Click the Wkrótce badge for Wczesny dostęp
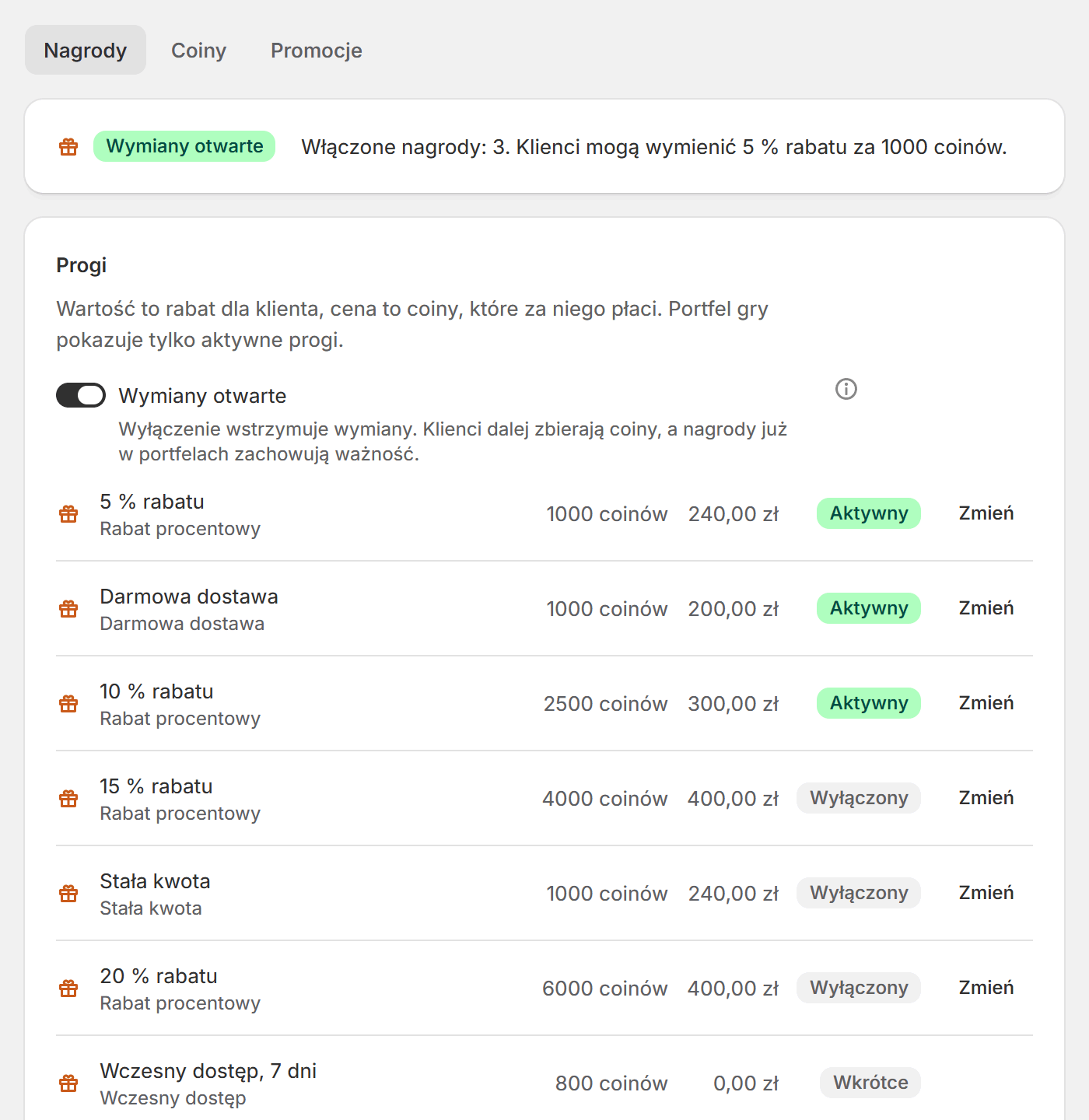 [870, 1083]
